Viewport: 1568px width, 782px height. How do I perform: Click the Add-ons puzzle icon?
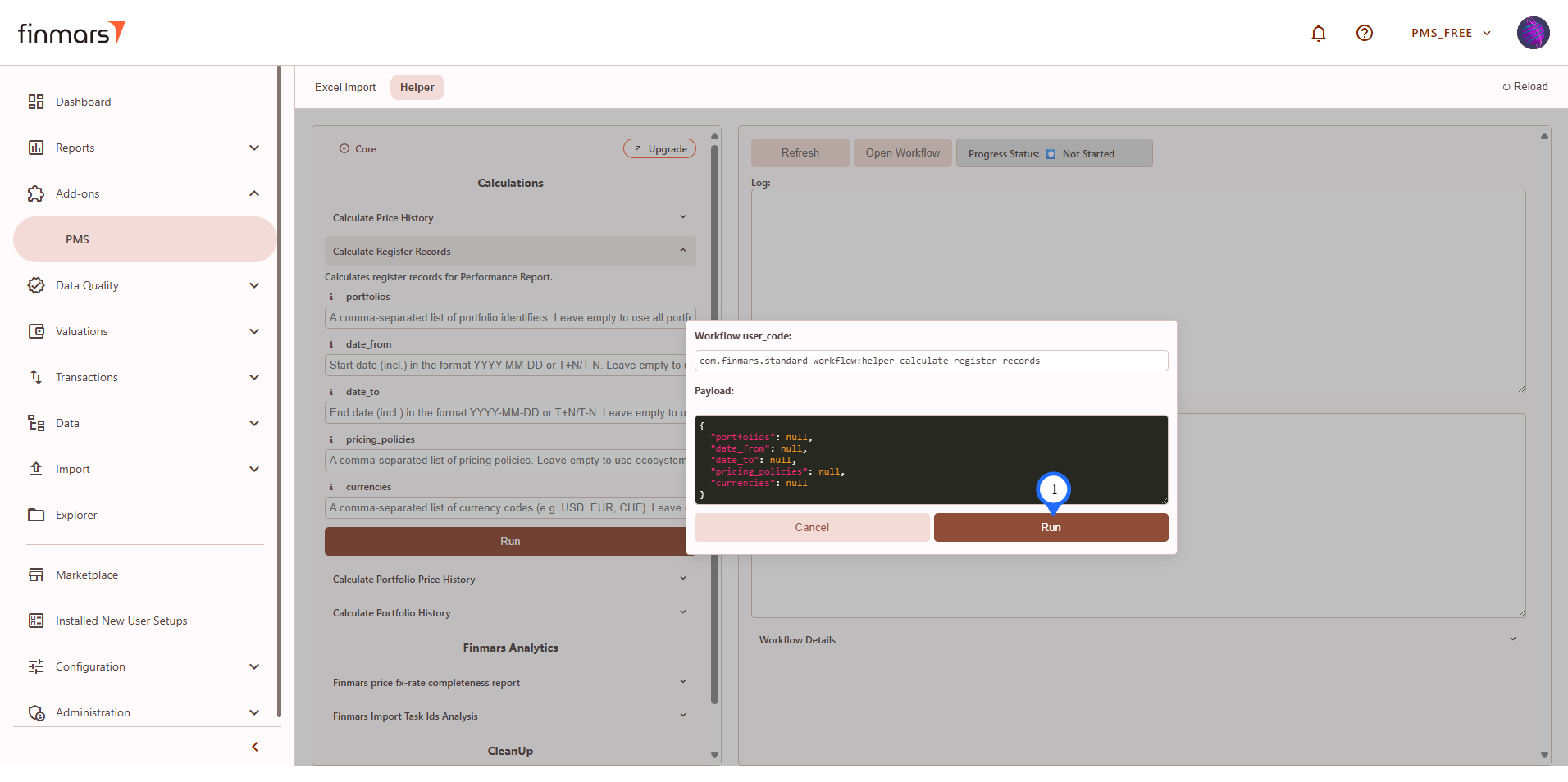coord(36,193)
